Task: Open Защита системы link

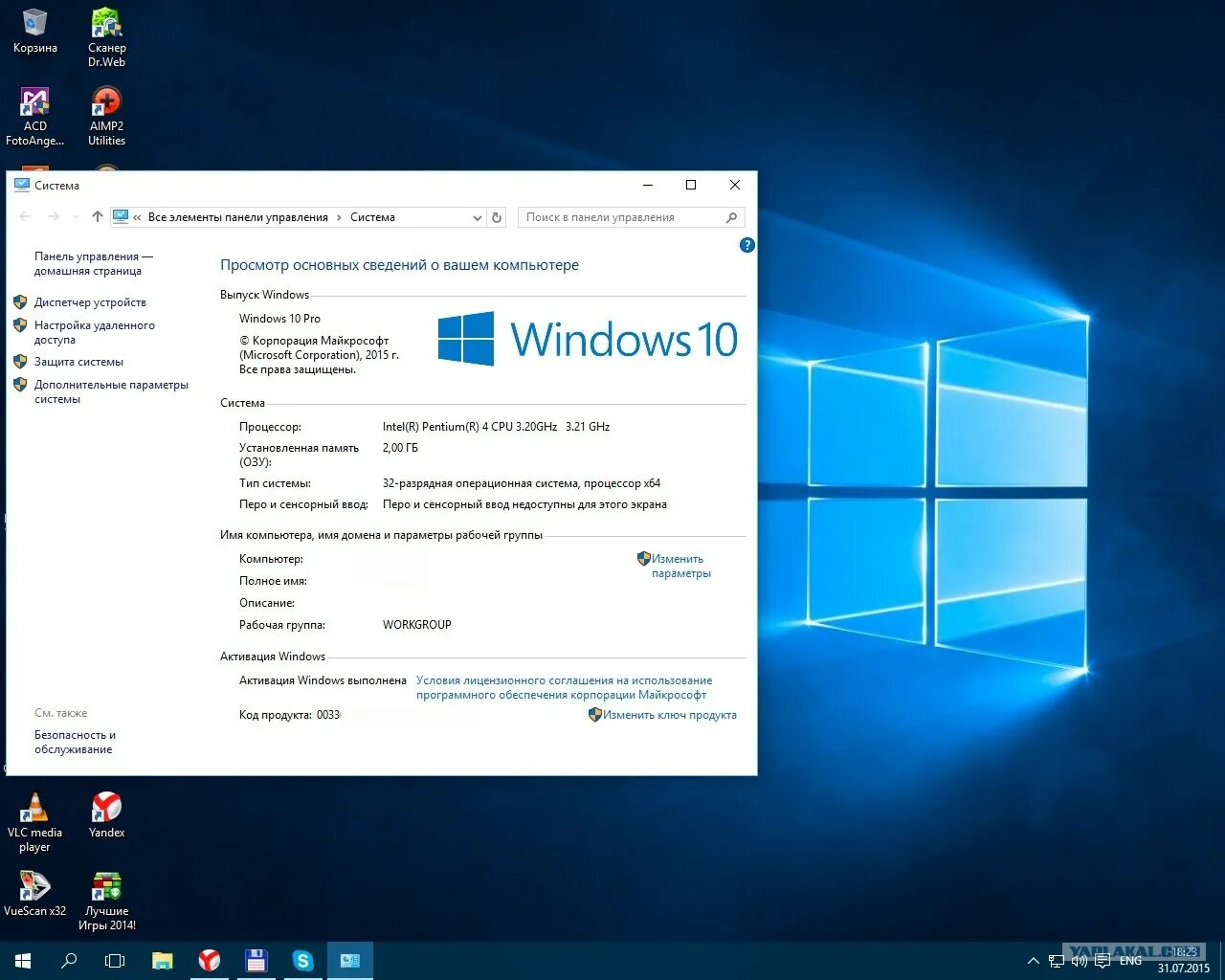Action: click(78, 362)
